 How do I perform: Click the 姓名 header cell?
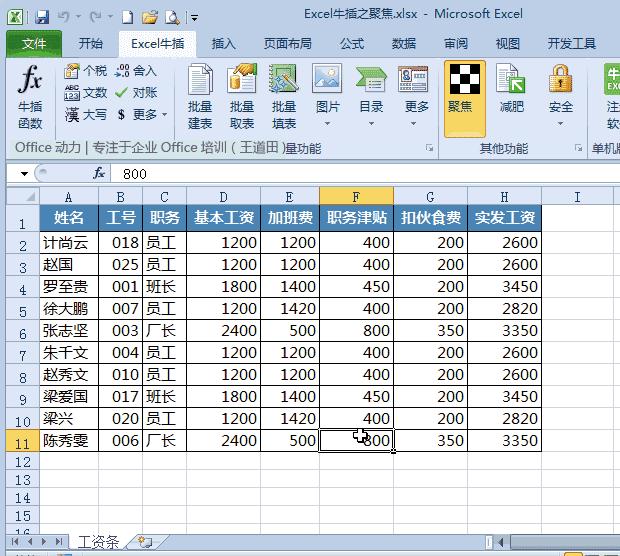pyautogui.click(x=69, y=217)
